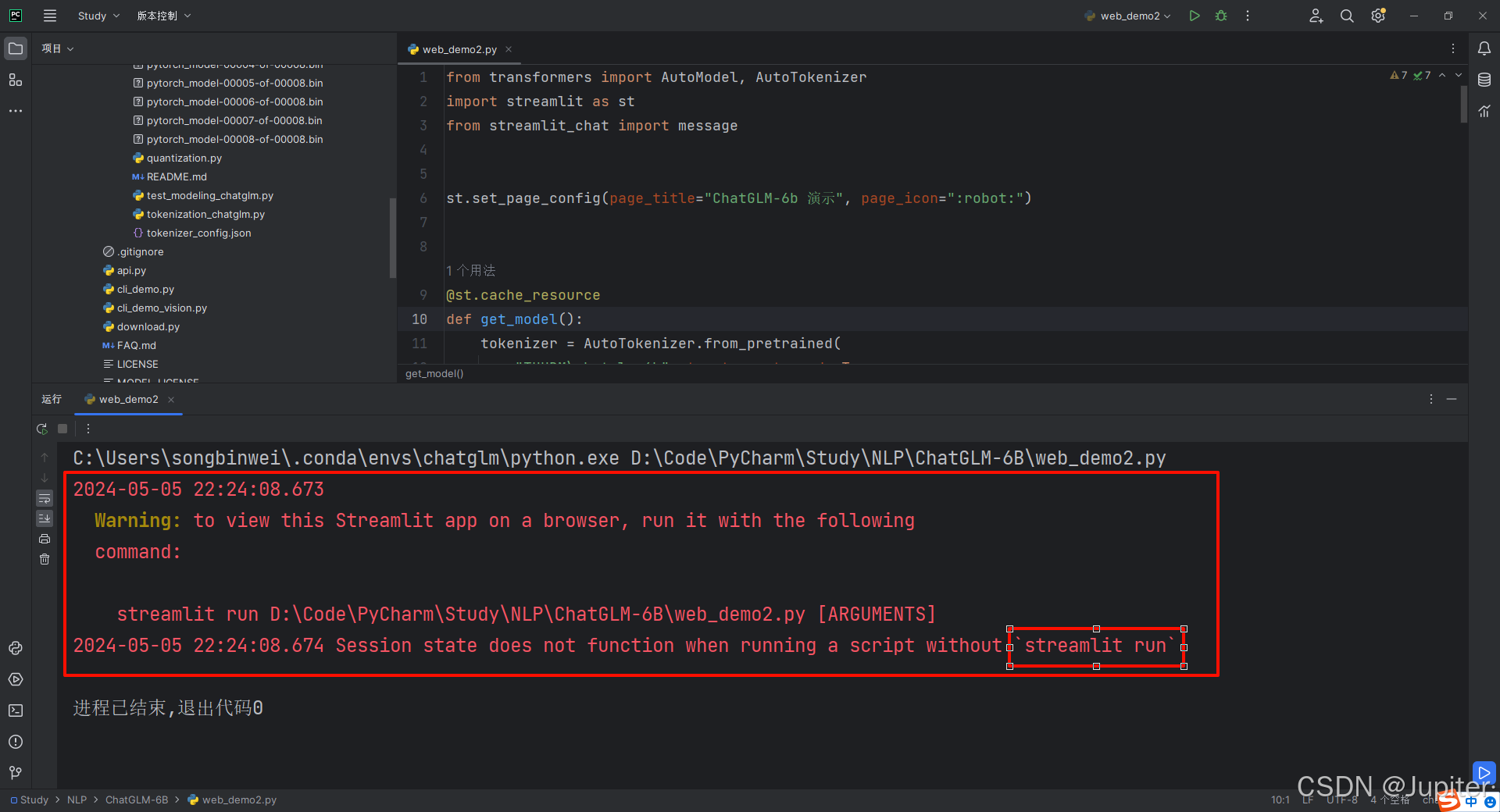
Task: Click line 10 gutter number
Action: [x=420, y=319]
